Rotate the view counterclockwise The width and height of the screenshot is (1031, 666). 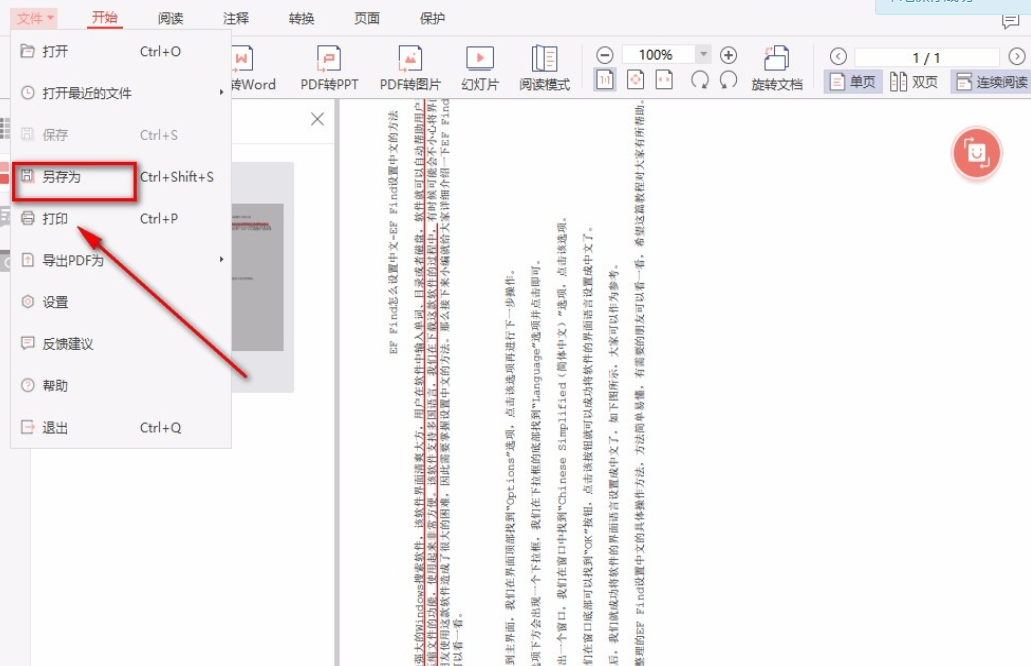click(728, 79)
